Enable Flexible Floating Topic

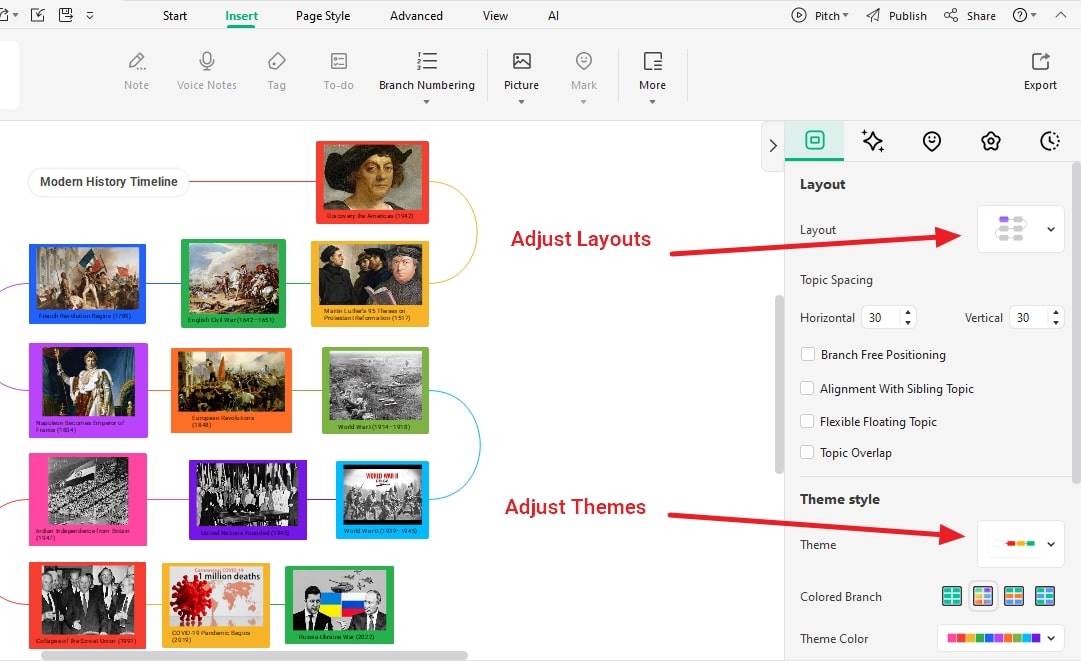(x=807, y=421)
